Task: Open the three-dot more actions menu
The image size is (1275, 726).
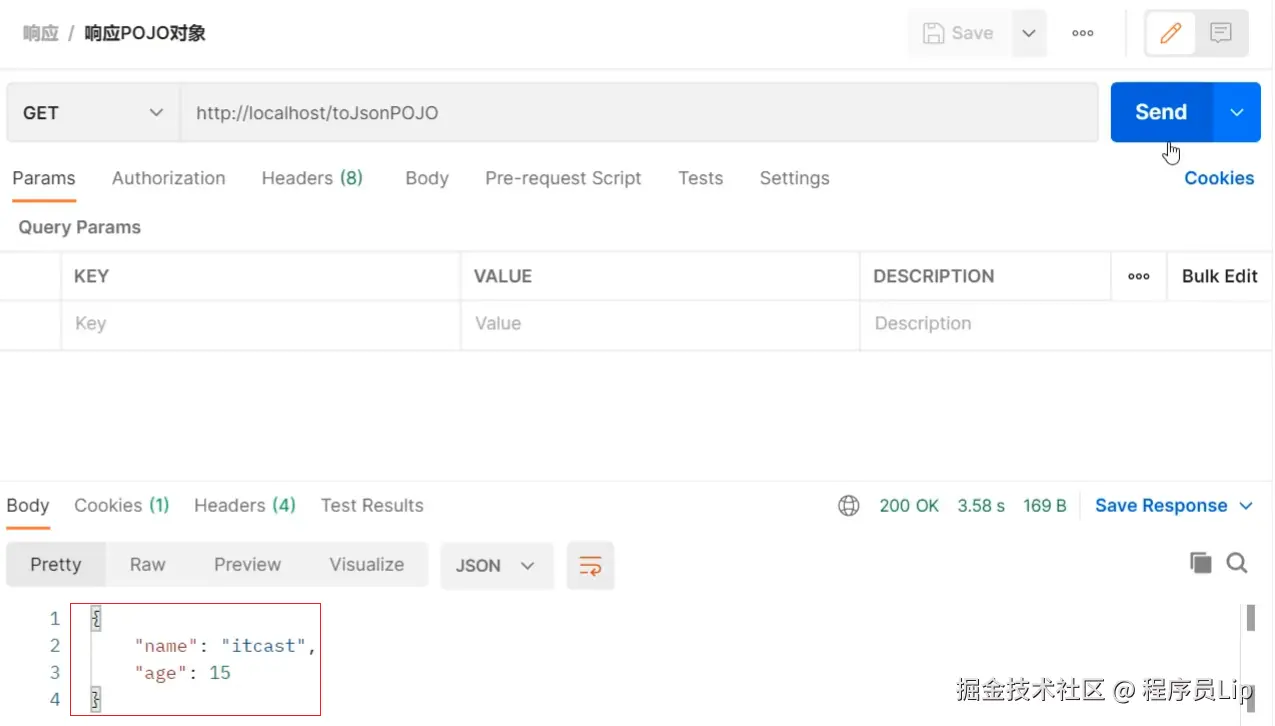Action: [1082, 33]
